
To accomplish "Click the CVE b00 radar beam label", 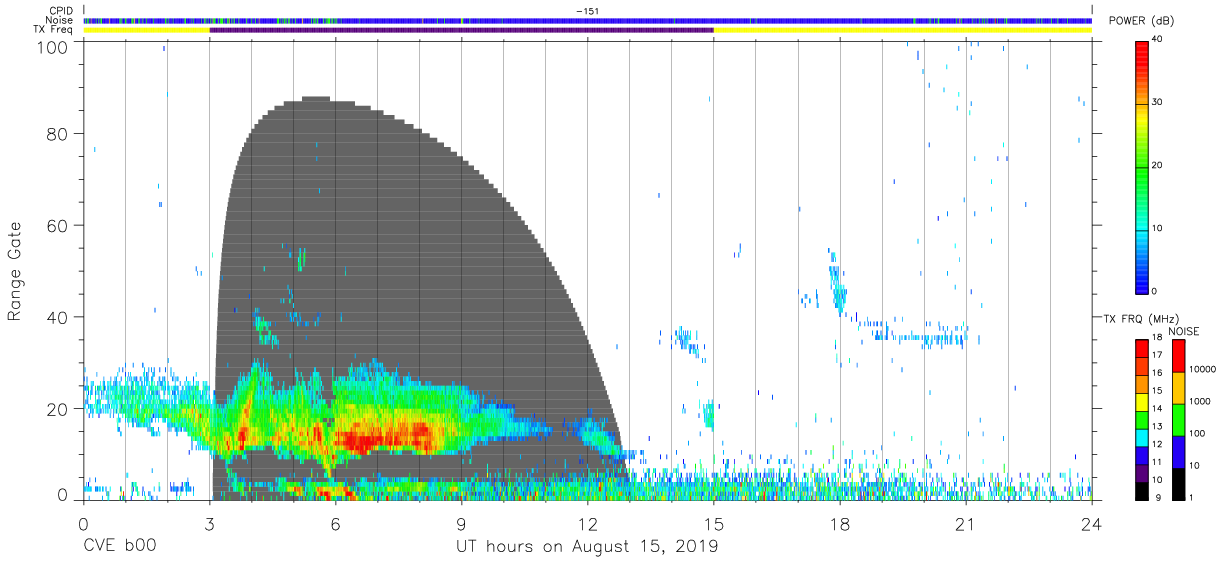I will (119, 547).
